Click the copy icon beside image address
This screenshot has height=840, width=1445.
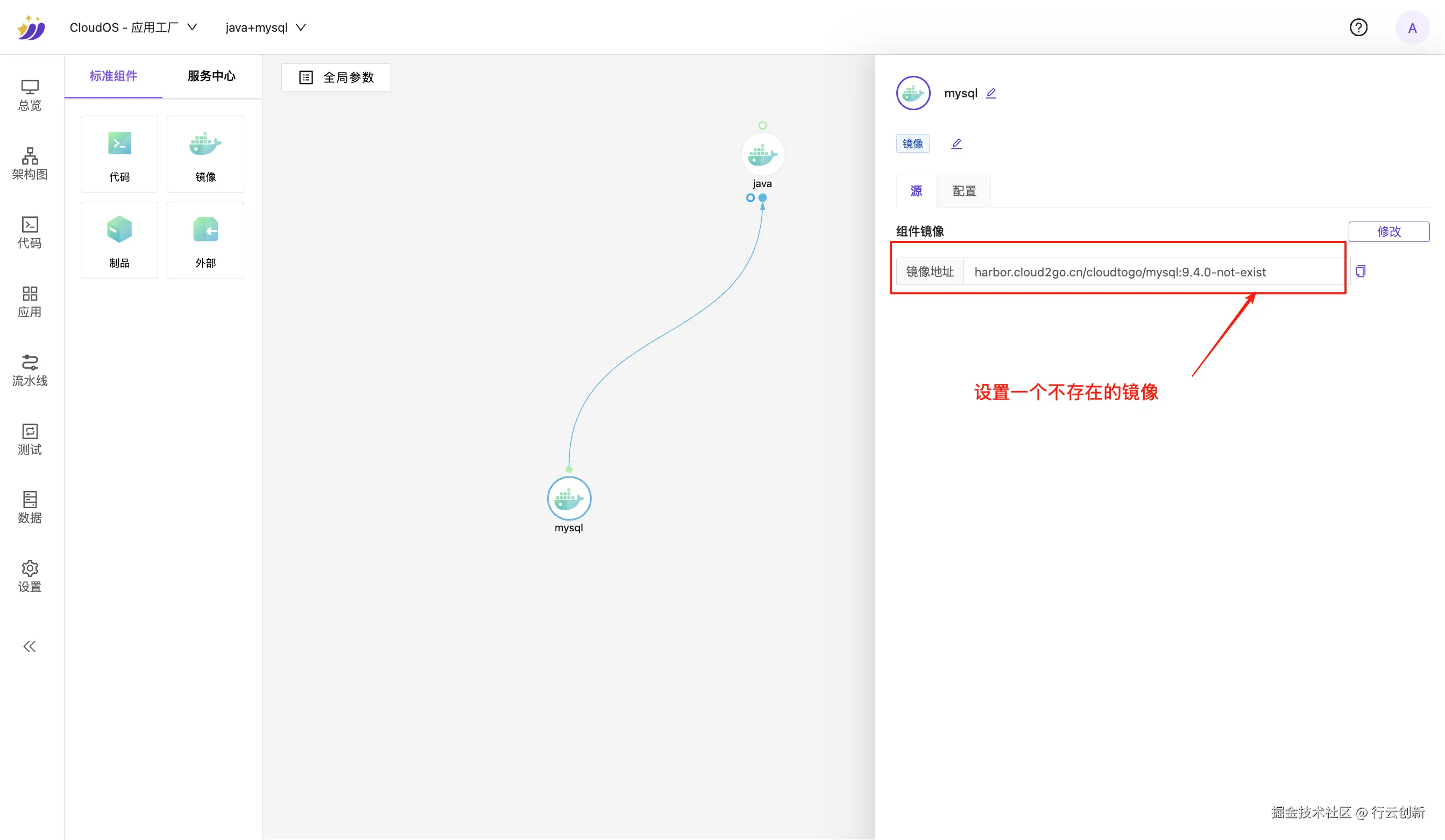click(1361, 272)
